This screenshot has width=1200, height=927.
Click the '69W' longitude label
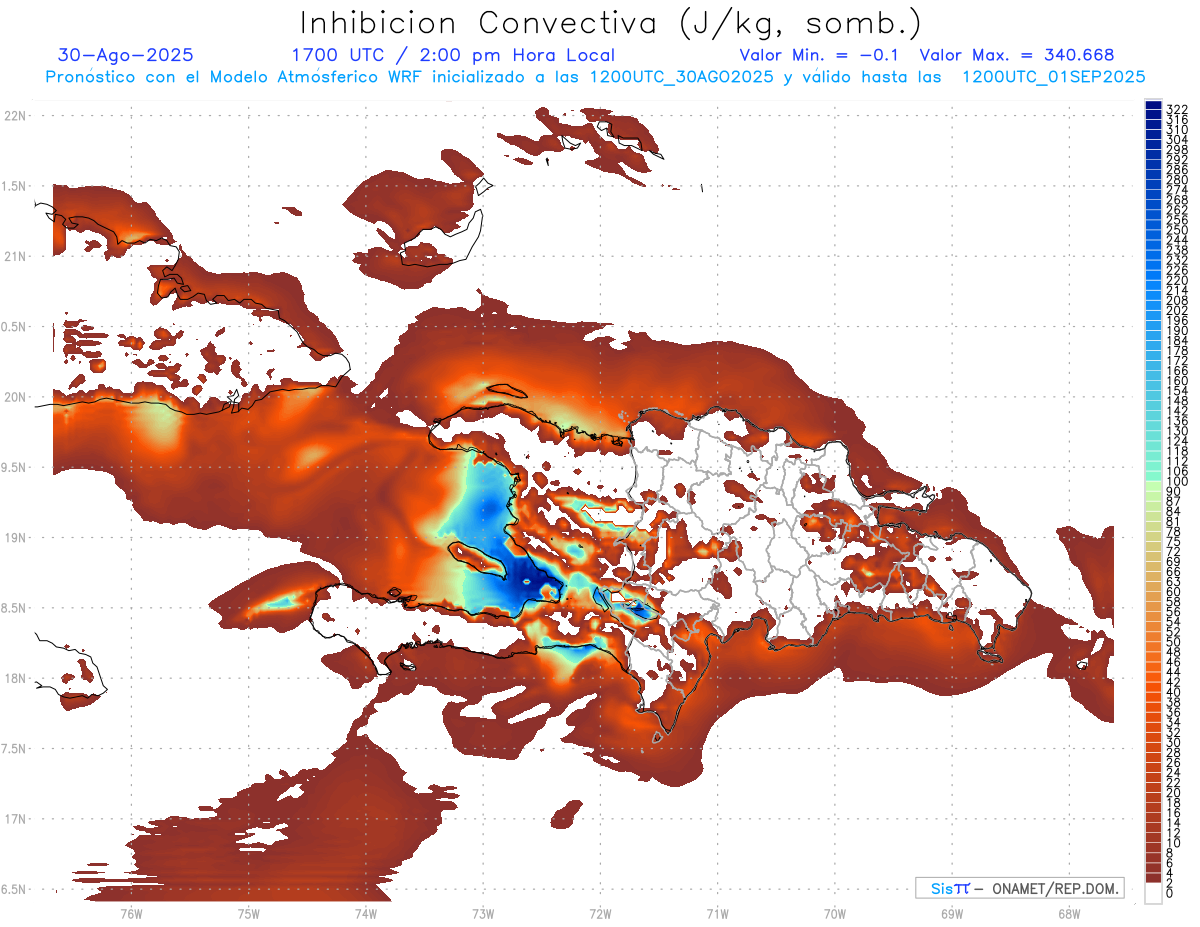point(952,913)
